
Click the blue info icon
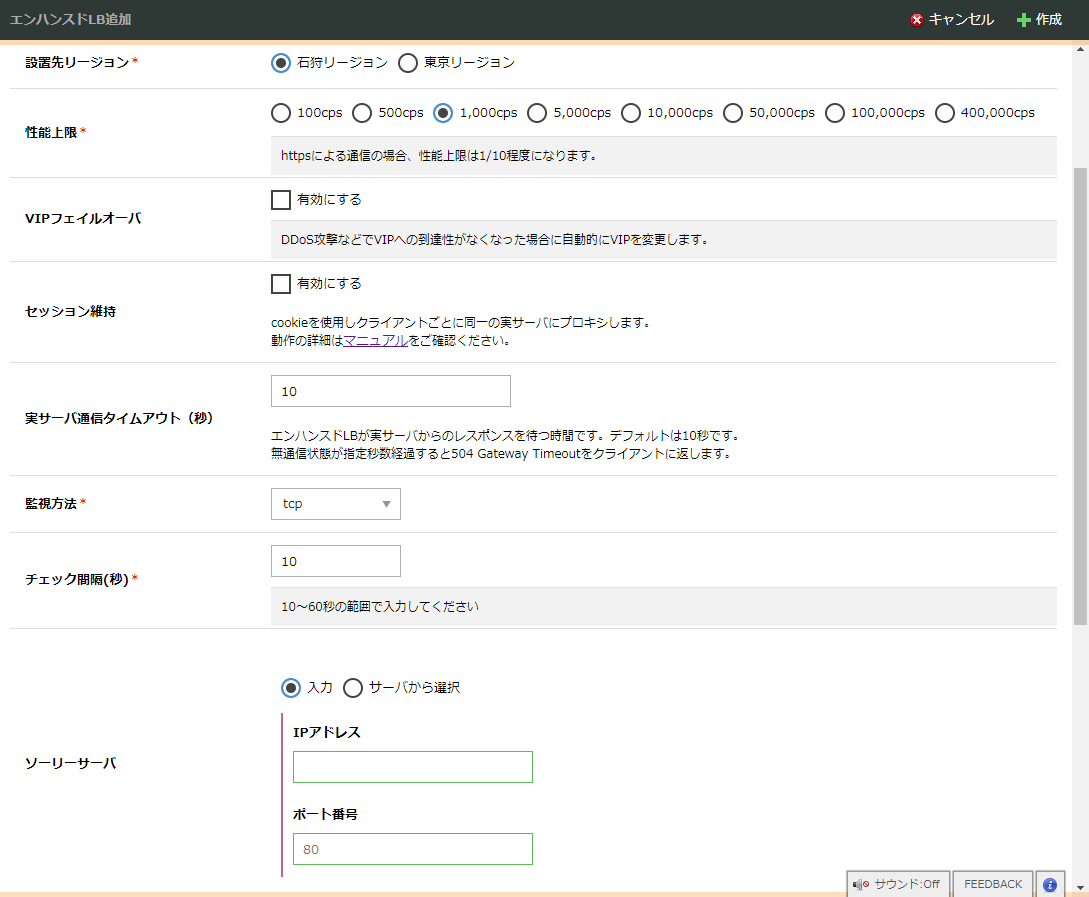click(1050, 884)
